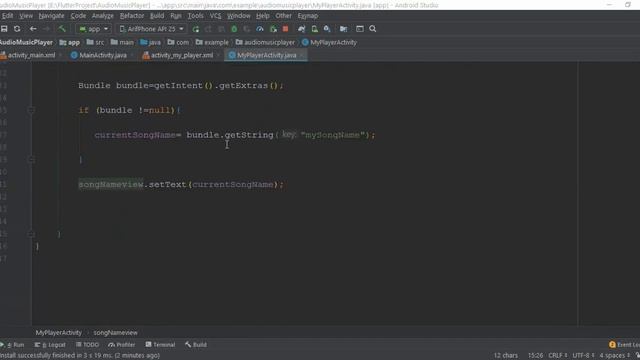Click the java folder breadcrumb

pyautogui.click(x=151, y=42)
